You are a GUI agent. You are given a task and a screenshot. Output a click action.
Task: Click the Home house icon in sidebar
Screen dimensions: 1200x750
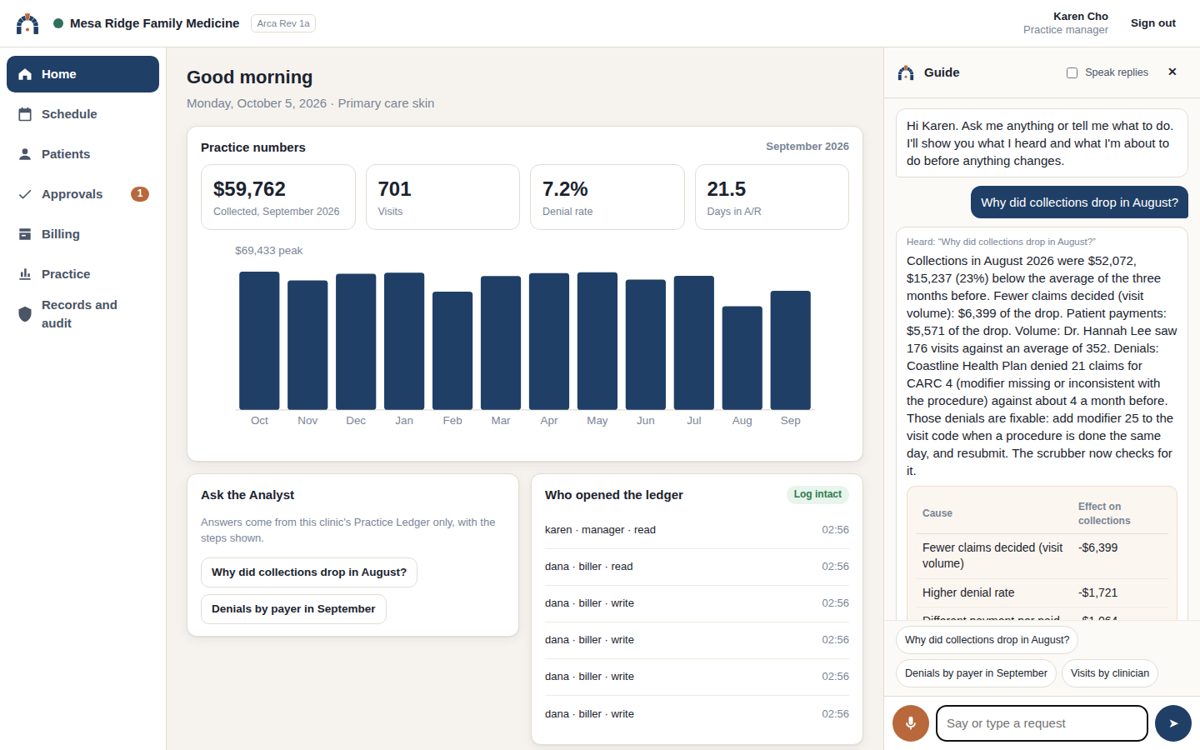click(25, 74)
